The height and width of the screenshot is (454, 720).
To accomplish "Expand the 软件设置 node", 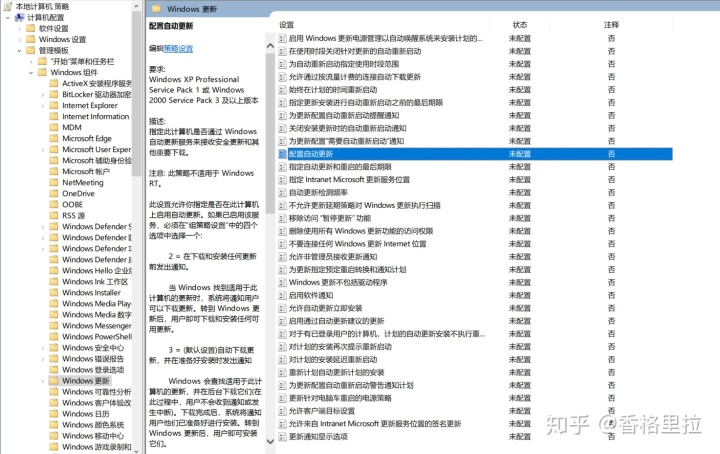I will click(x=19, y=28).
